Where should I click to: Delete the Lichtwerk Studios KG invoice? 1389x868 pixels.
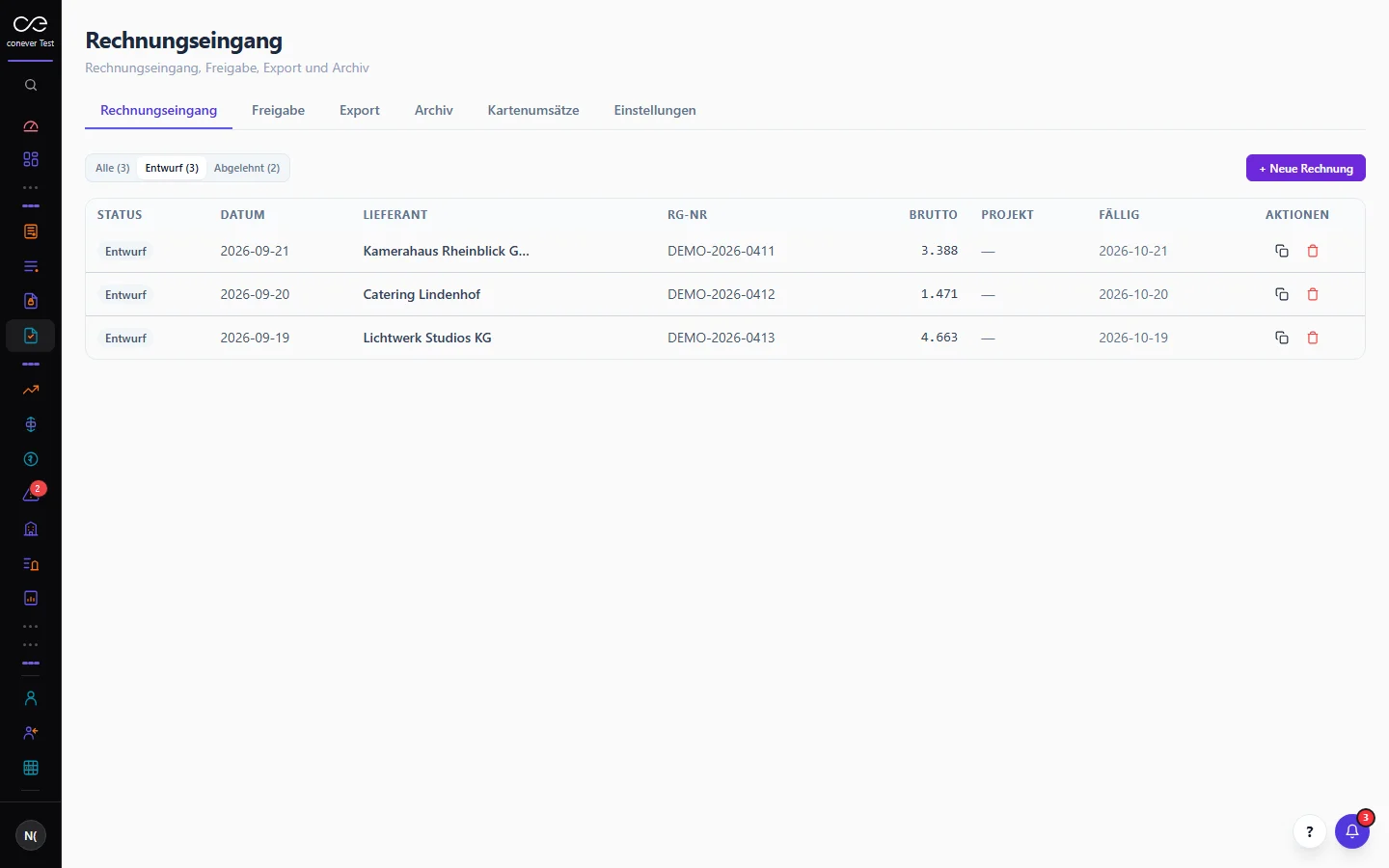point(1313,338)
